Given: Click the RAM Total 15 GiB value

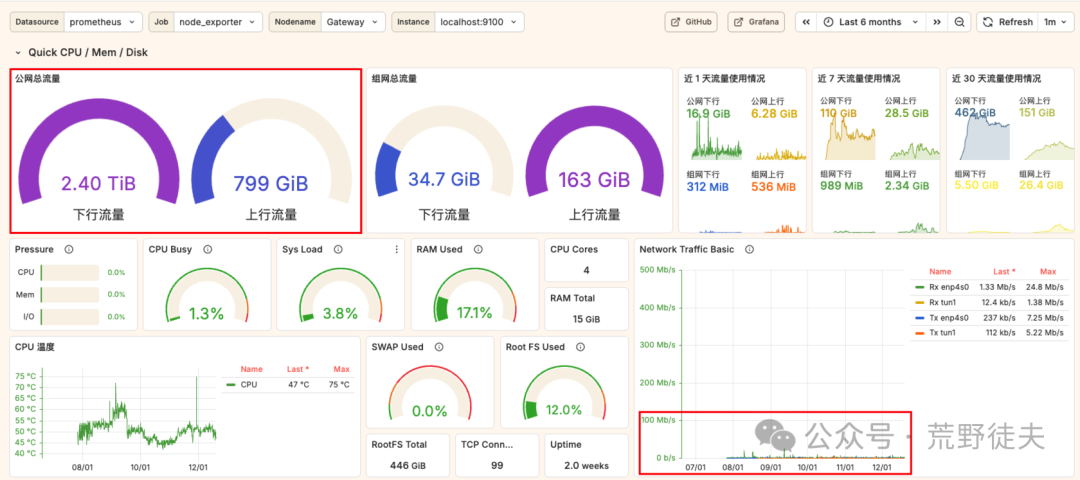Looking at the screenshot, I should 586,320.
